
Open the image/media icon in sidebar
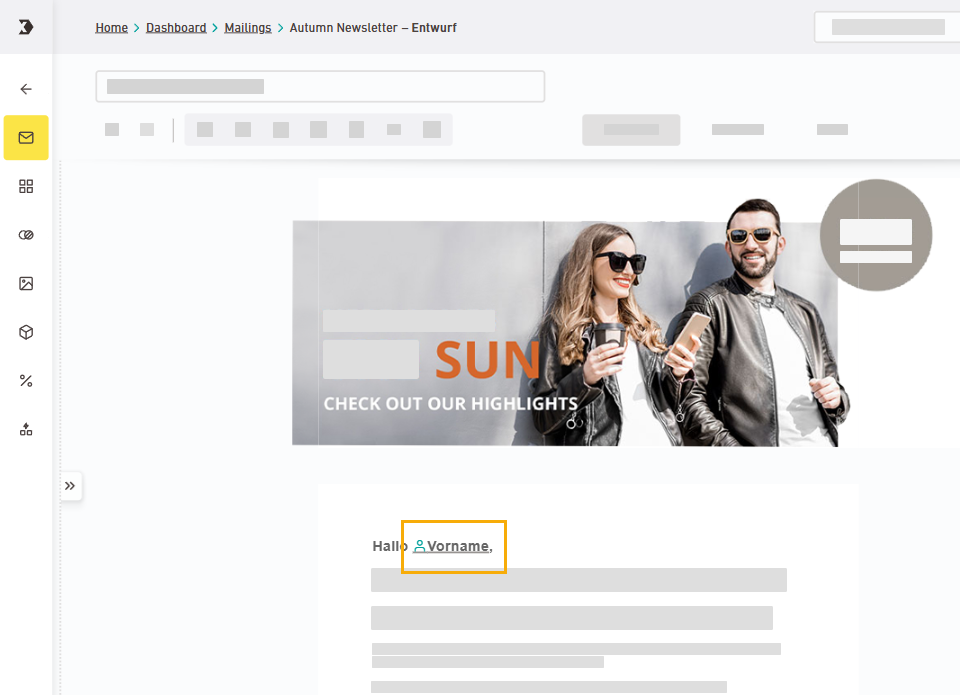(26, 284)
